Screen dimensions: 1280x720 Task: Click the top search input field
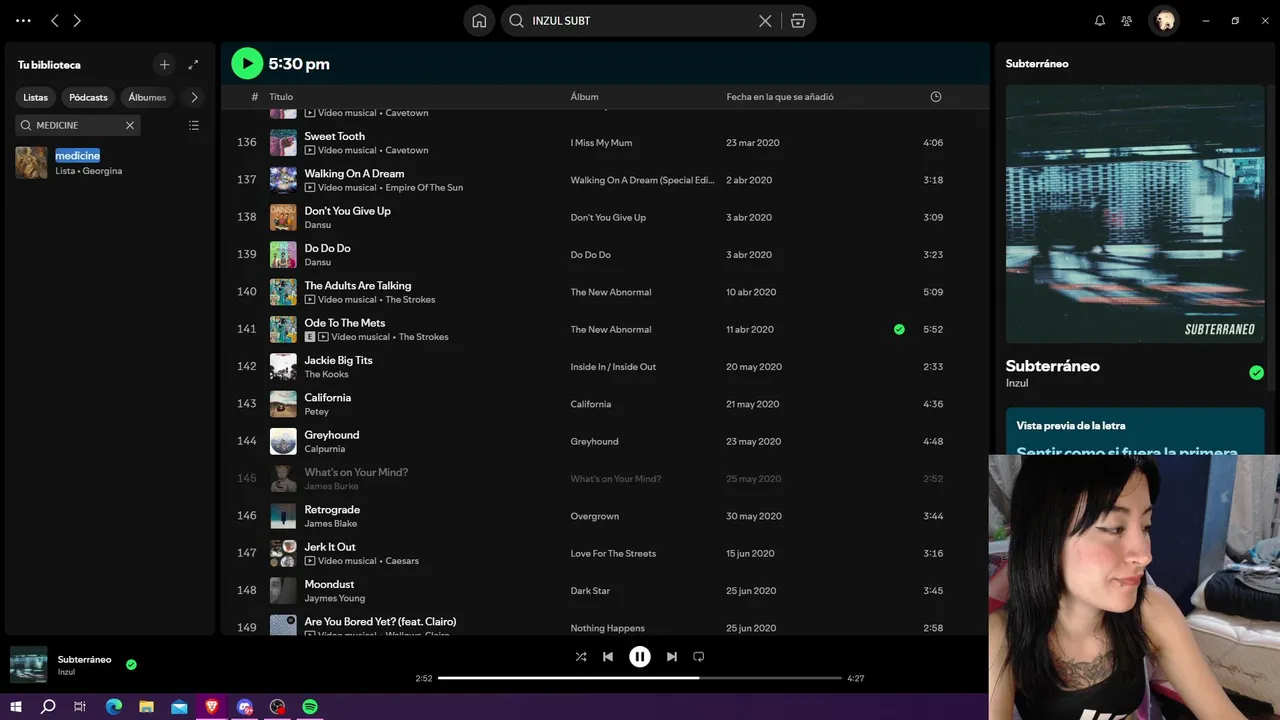640,20
